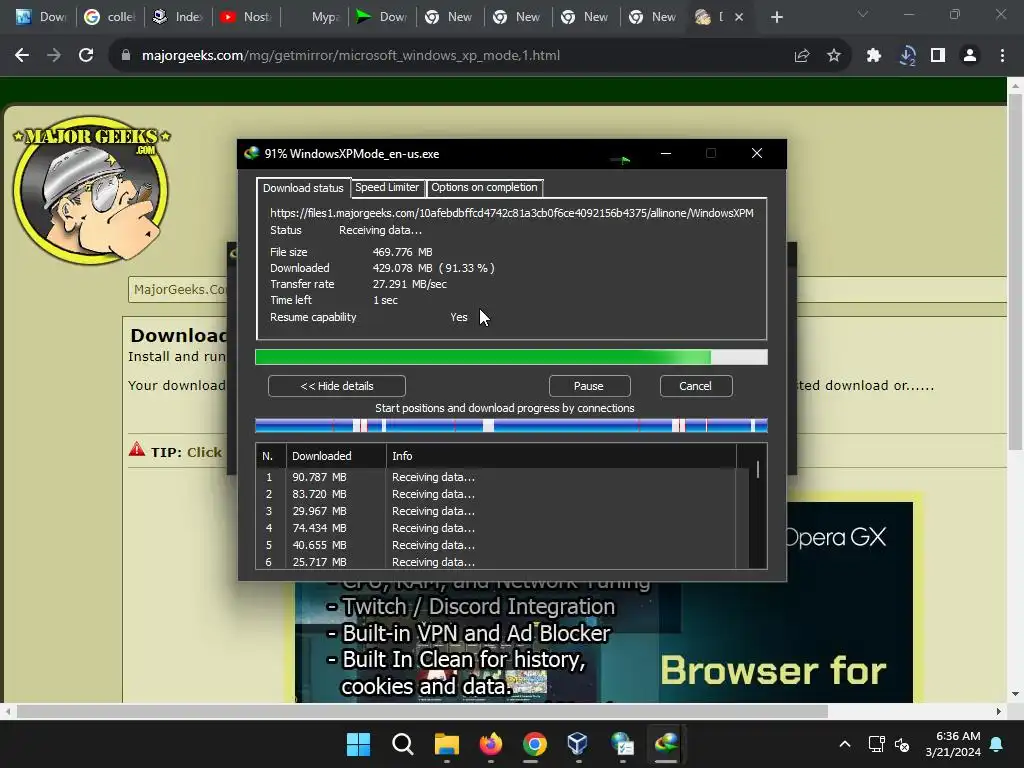This screenshot has width=1024, height=768.
Task: Minimize the IDM download dialog
Action: (x=666, y=153)
